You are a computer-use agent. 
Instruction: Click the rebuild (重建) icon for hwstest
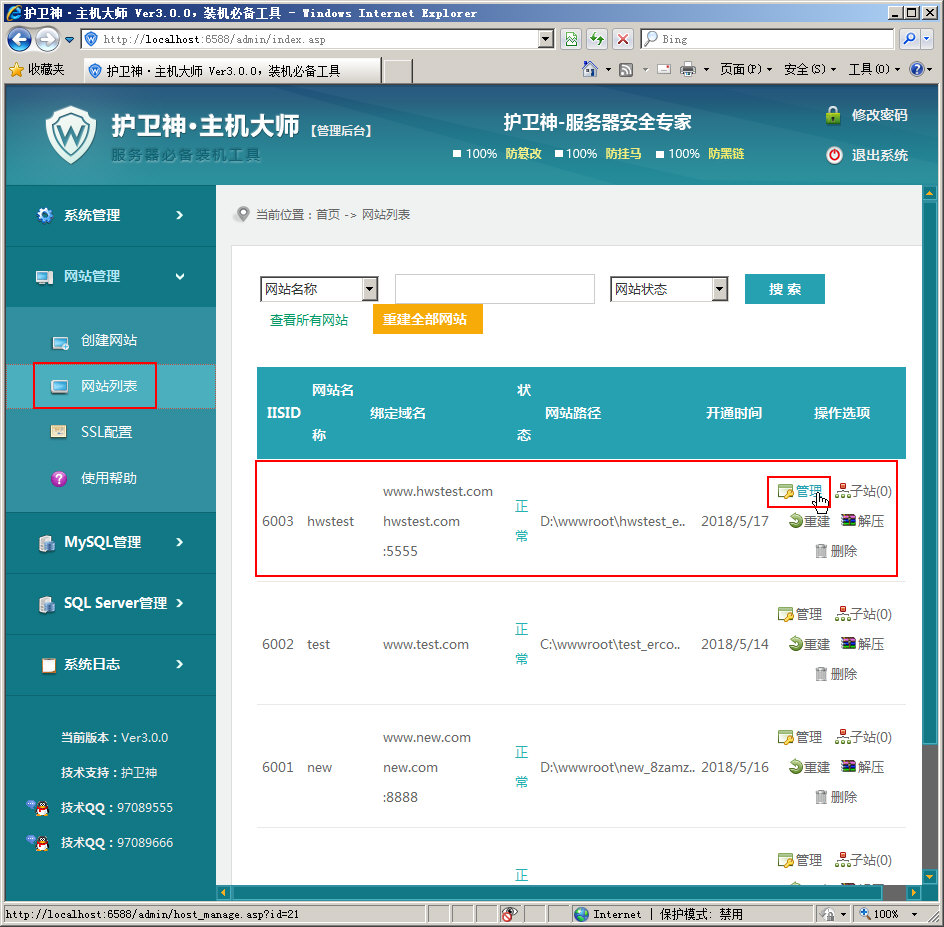796,521
